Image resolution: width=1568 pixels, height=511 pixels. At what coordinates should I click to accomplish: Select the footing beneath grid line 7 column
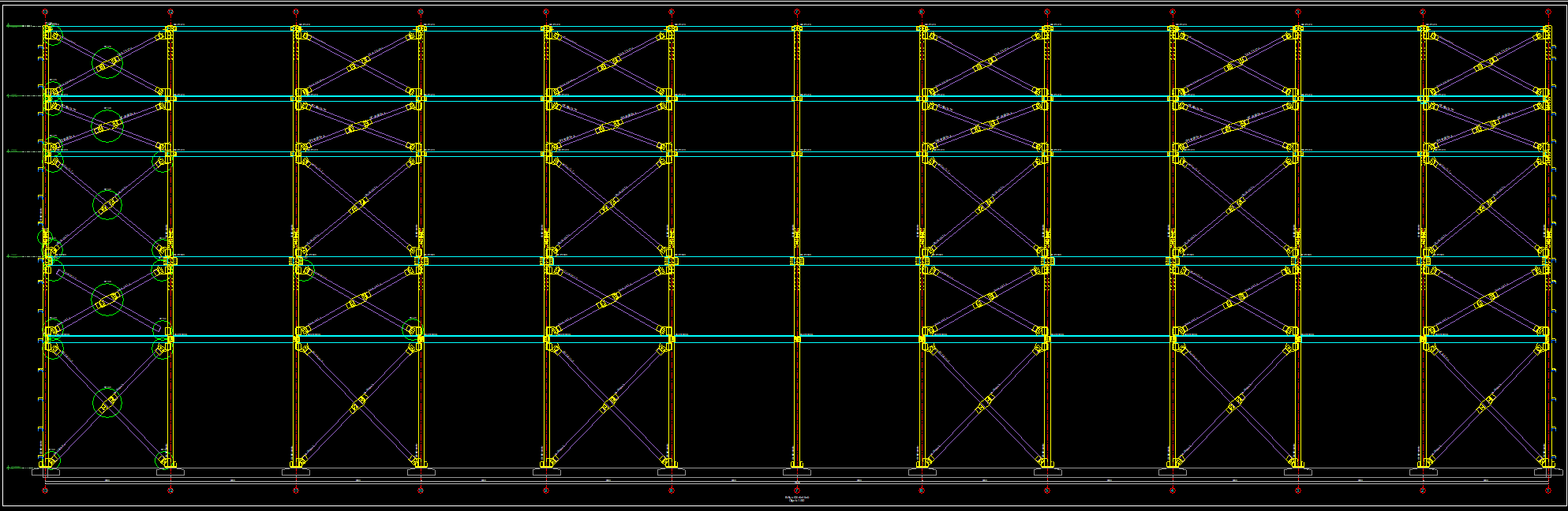(x=797, y=472)
